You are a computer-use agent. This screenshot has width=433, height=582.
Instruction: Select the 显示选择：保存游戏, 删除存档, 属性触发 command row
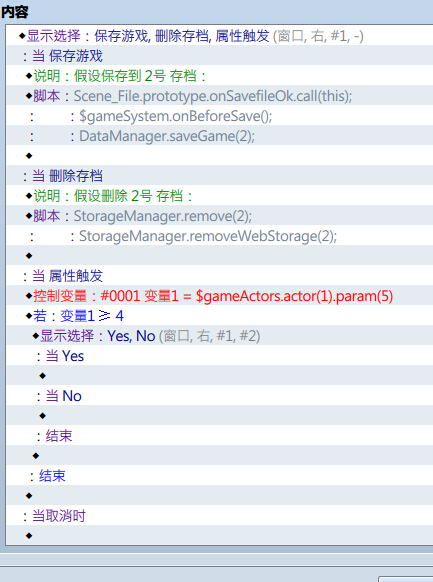tap(220, 36)
